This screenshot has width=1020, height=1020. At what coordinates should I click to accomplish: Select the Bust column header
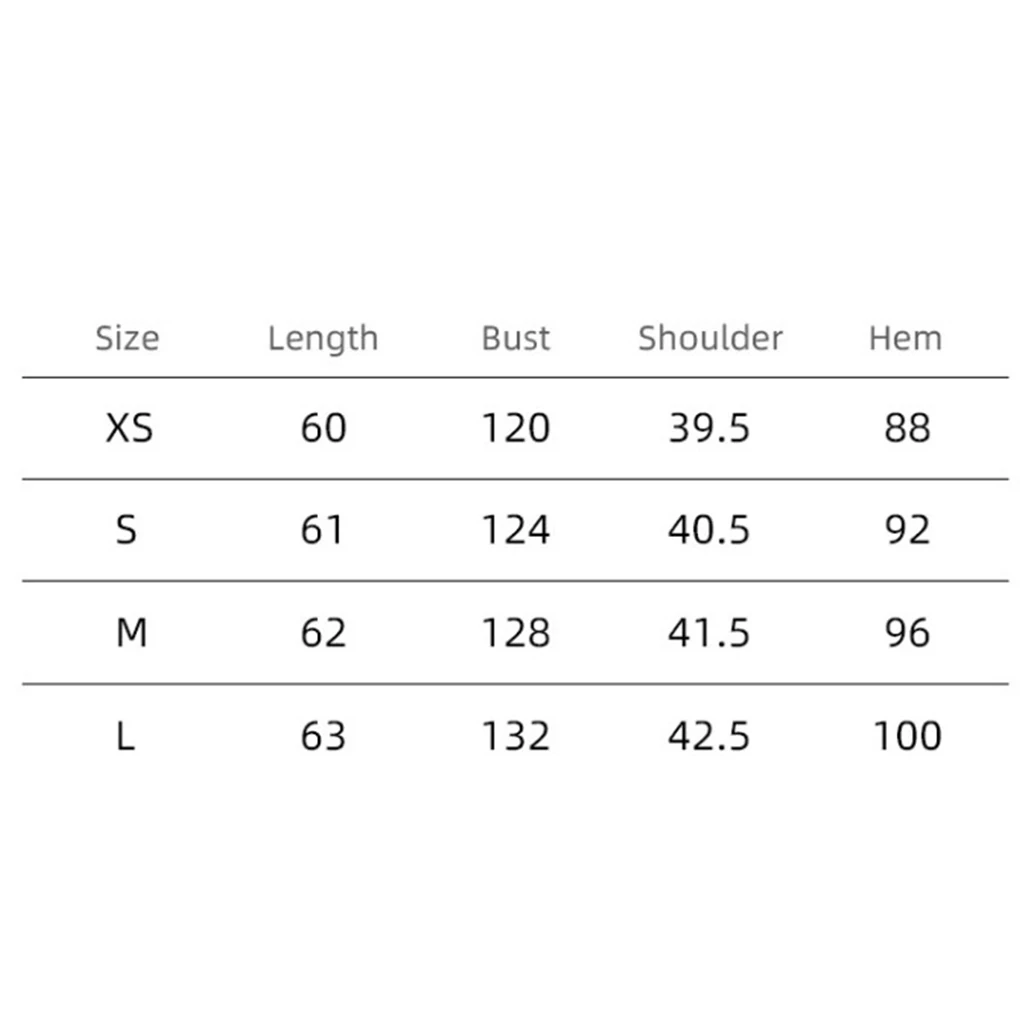point(515,339)
